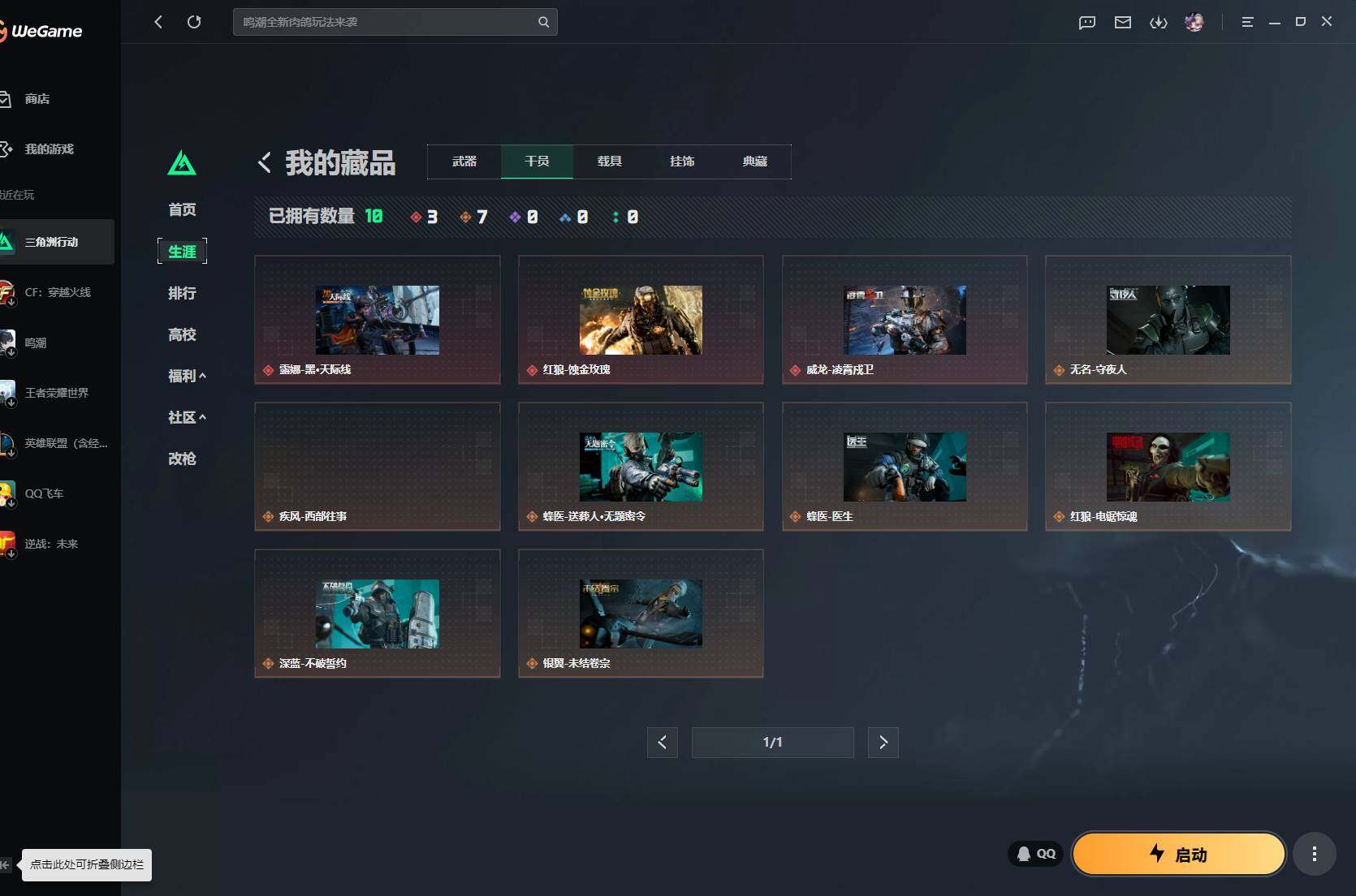Click the Delta Force triangle logo
1356x896 pixels.
(x=181, y=163)
